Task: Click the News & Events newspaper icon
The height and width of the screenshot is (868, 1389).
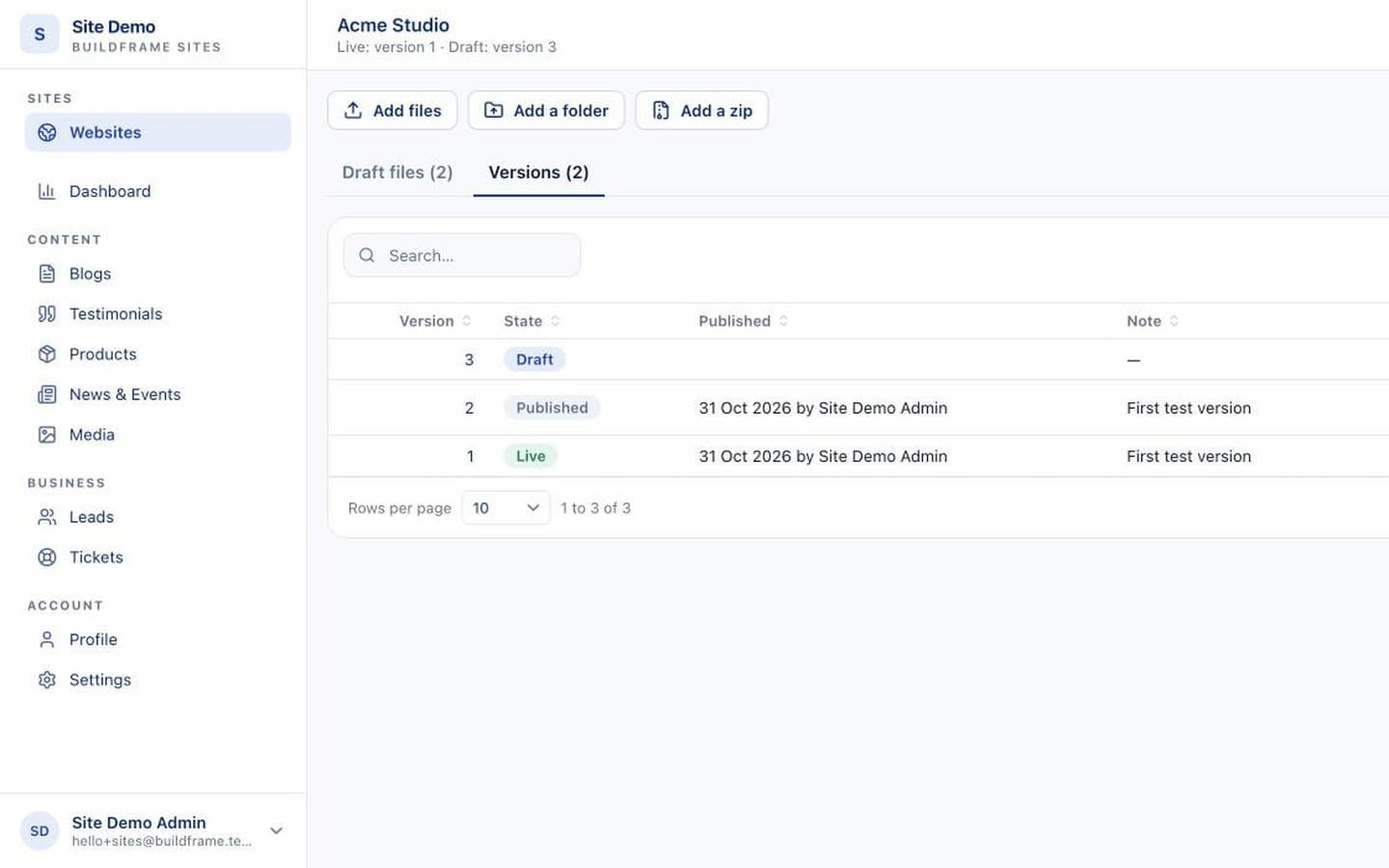Action: click(46, 394)
